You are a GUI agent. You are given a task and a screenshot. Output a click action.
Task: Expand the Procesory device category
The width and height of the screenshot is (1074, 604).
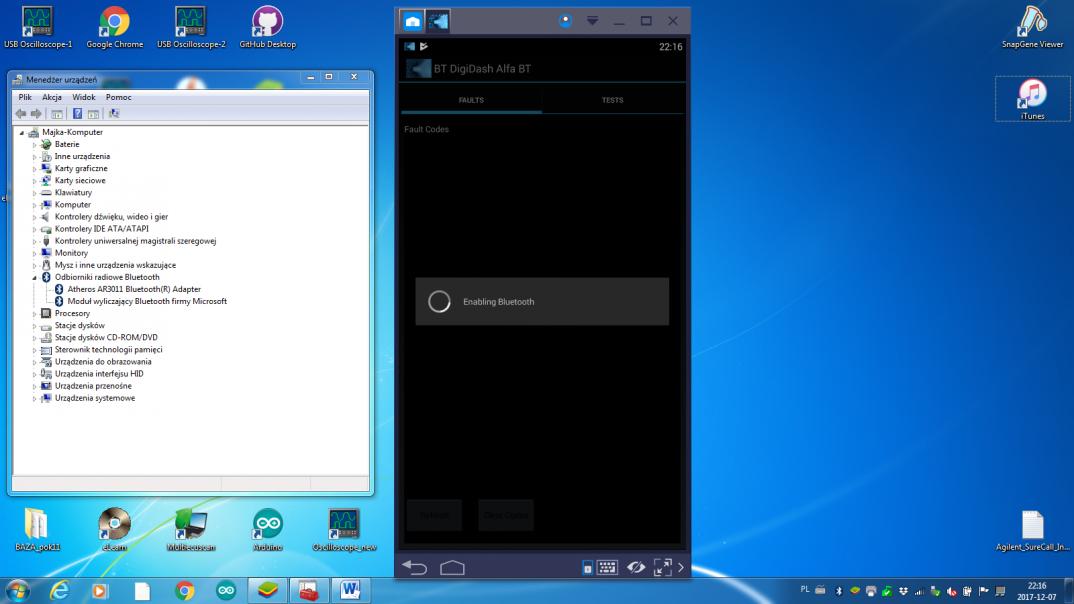(x=34, y=314)
